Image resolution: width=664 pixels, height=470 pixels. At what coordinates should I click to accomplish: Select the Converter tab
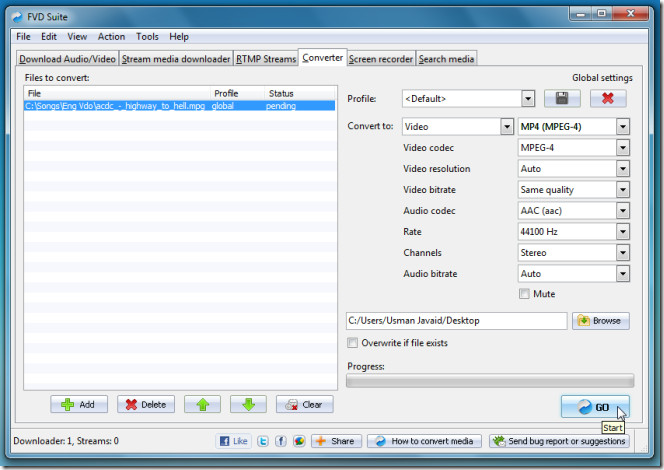(x=323, y=58)
